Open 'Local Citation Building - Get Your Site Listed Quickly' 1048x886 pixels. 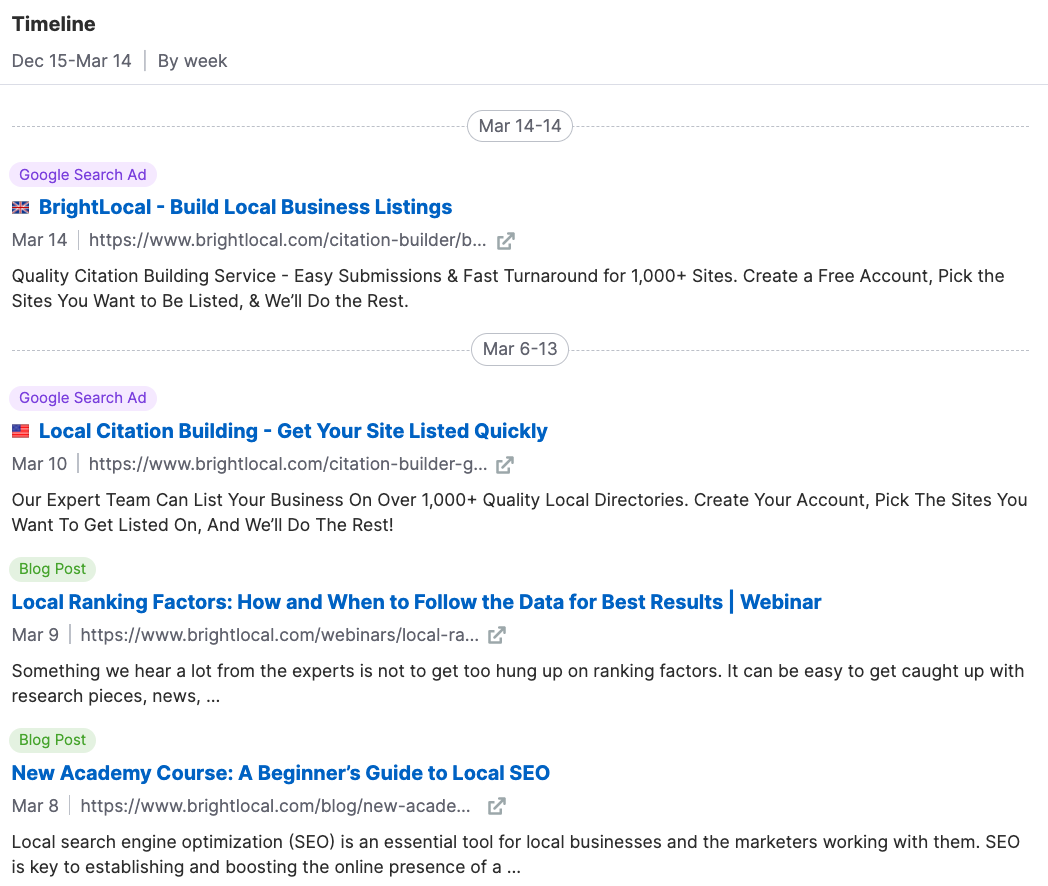pos(293,431)
